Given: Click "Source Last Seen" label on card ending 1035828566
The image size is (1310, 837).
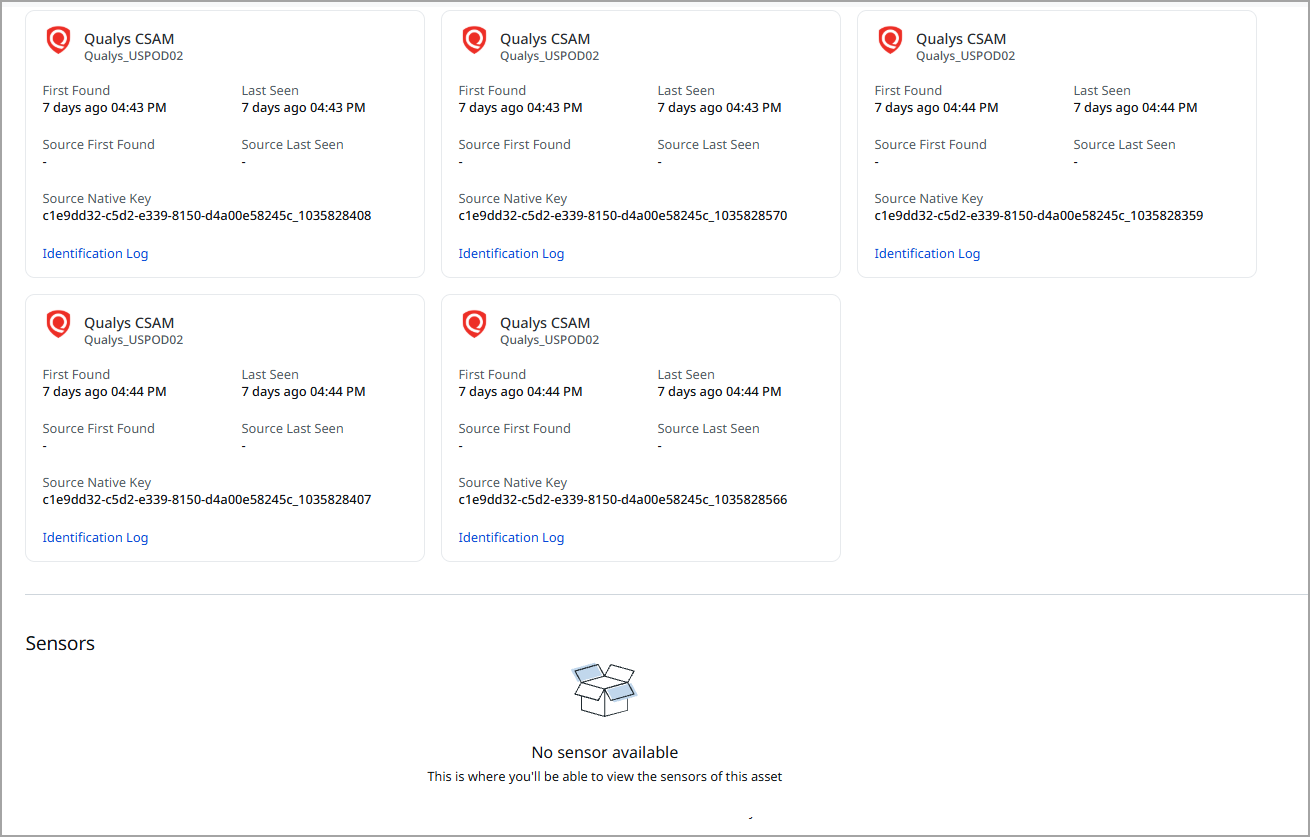Looking at the screenshot, I should pos(709,429).
